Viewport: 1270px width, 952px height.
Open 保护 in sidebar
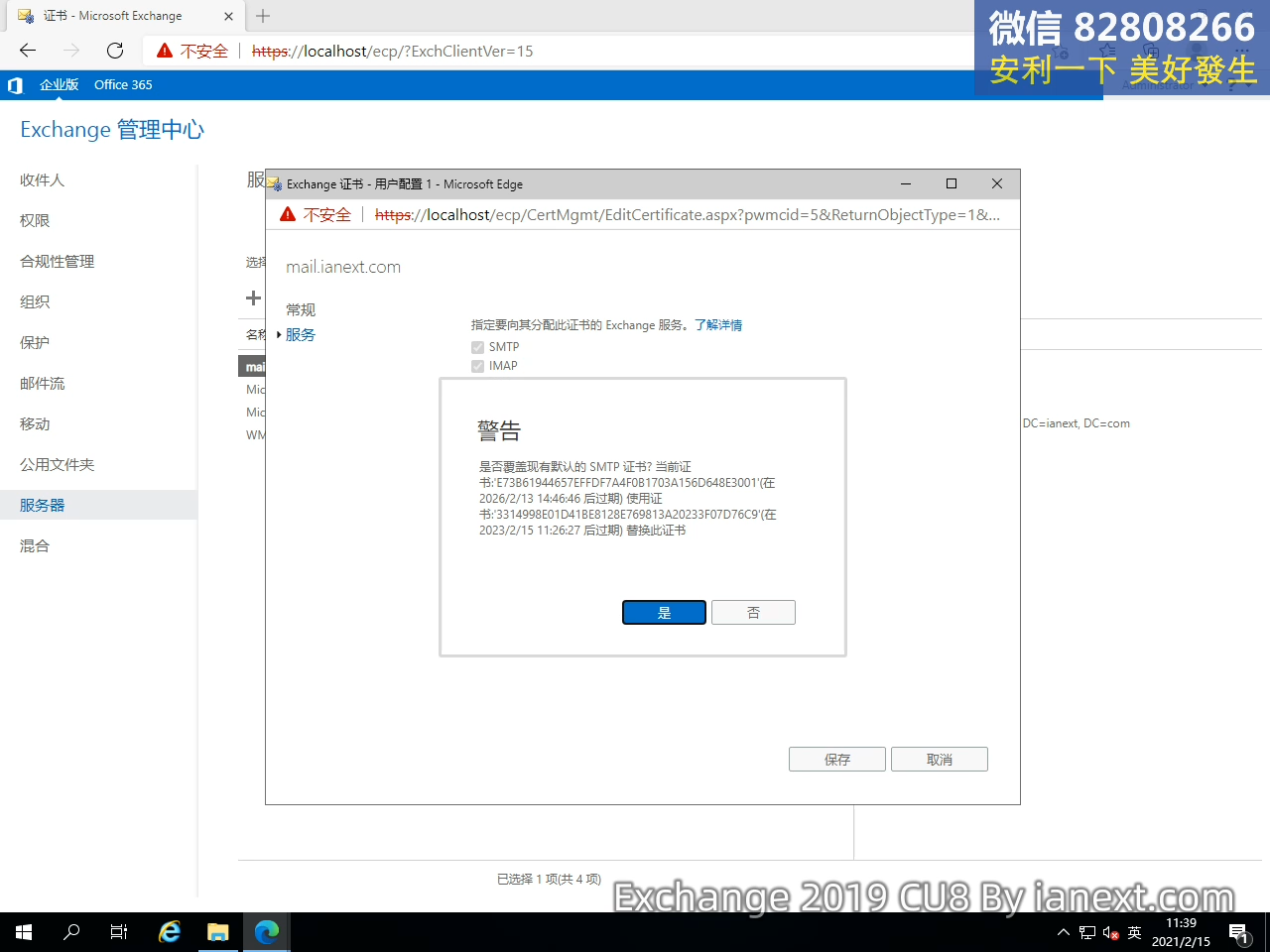[35, 342]
